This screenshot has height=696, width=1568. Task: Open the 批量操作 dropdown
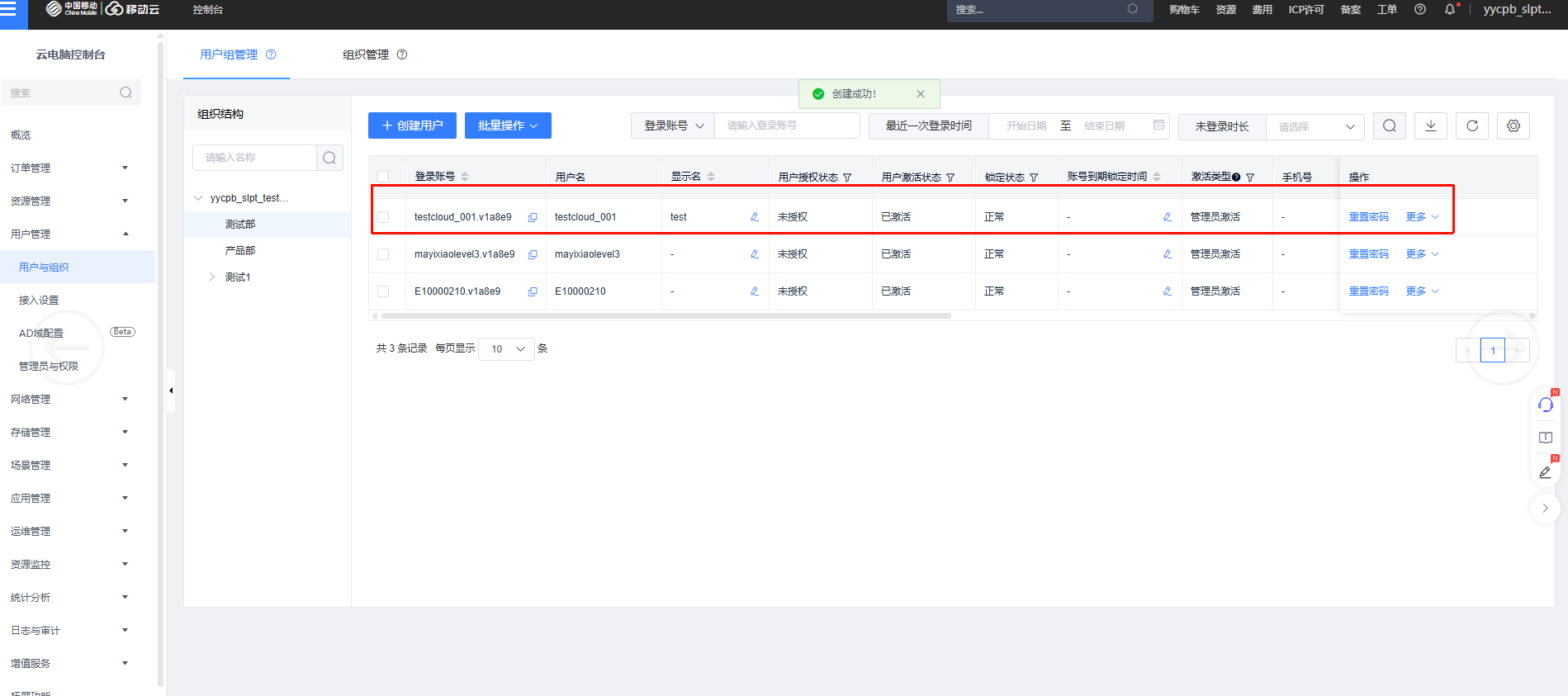[508, 125]
